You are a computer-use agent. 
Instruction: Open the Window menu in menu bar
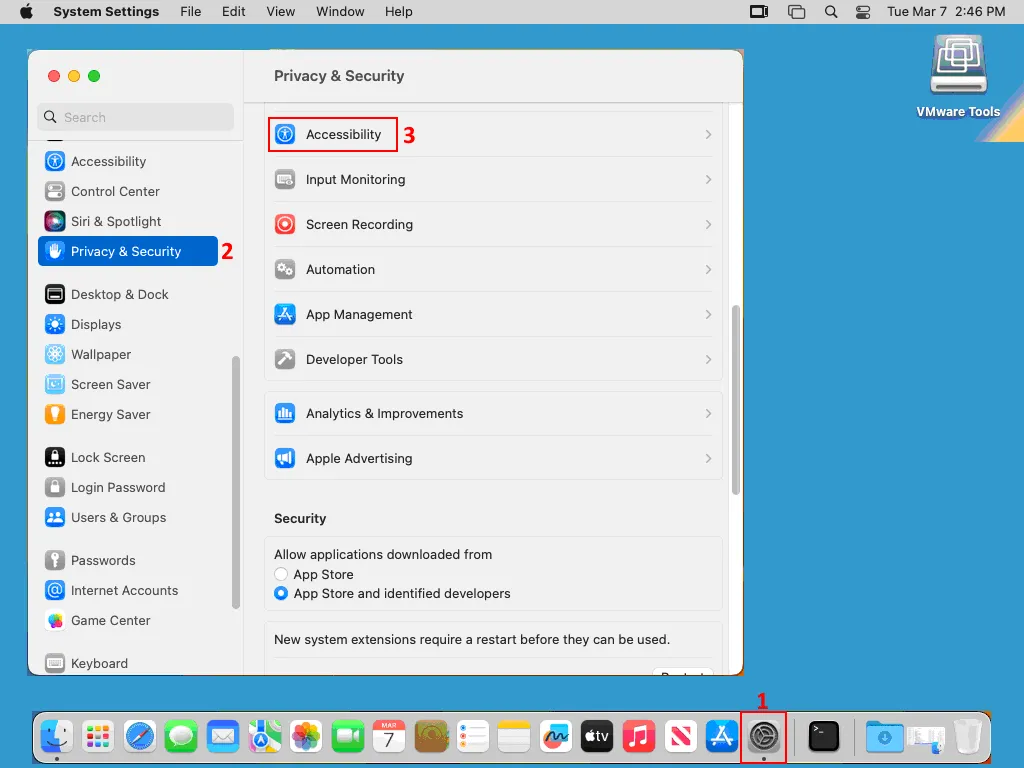point(340,12)
